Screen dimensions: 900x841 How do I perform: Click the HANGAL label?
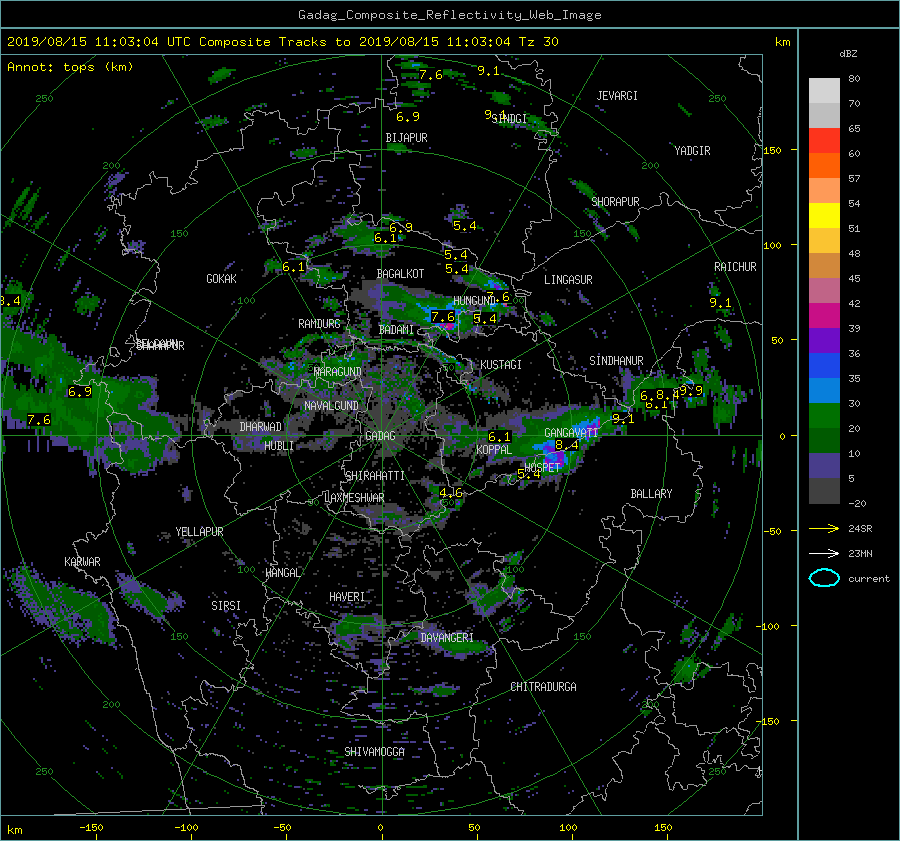coord(282,573)
